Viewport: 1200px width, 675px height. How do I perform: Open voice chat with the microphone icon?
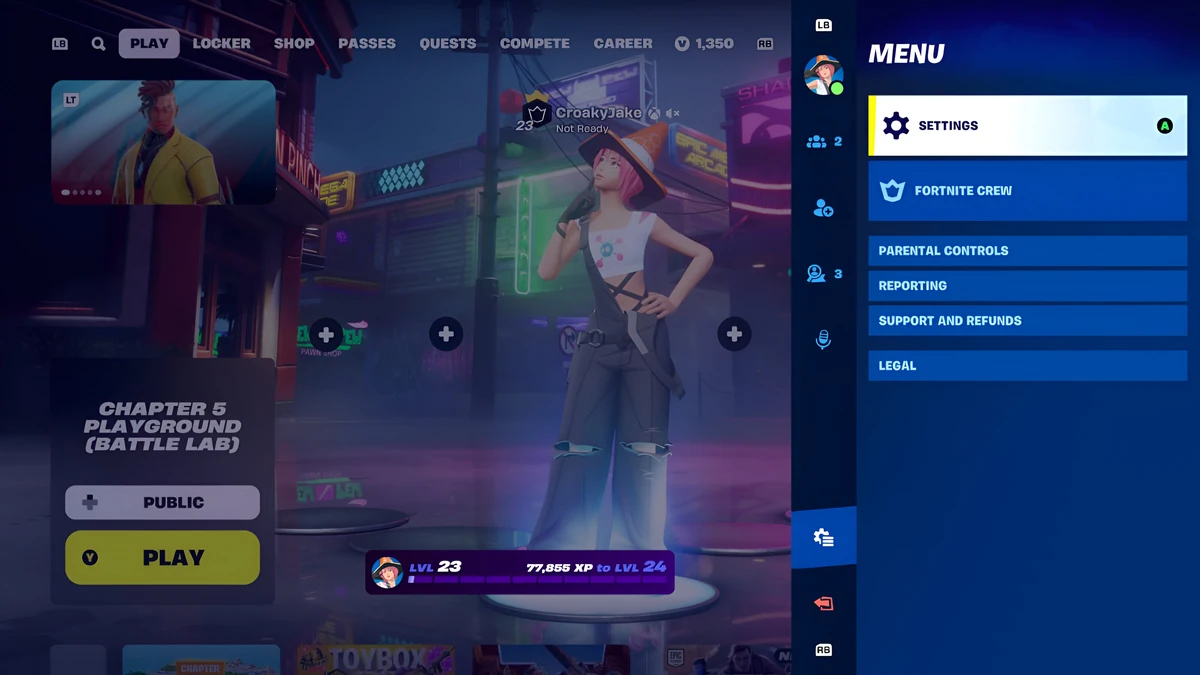tap(822, 340)
